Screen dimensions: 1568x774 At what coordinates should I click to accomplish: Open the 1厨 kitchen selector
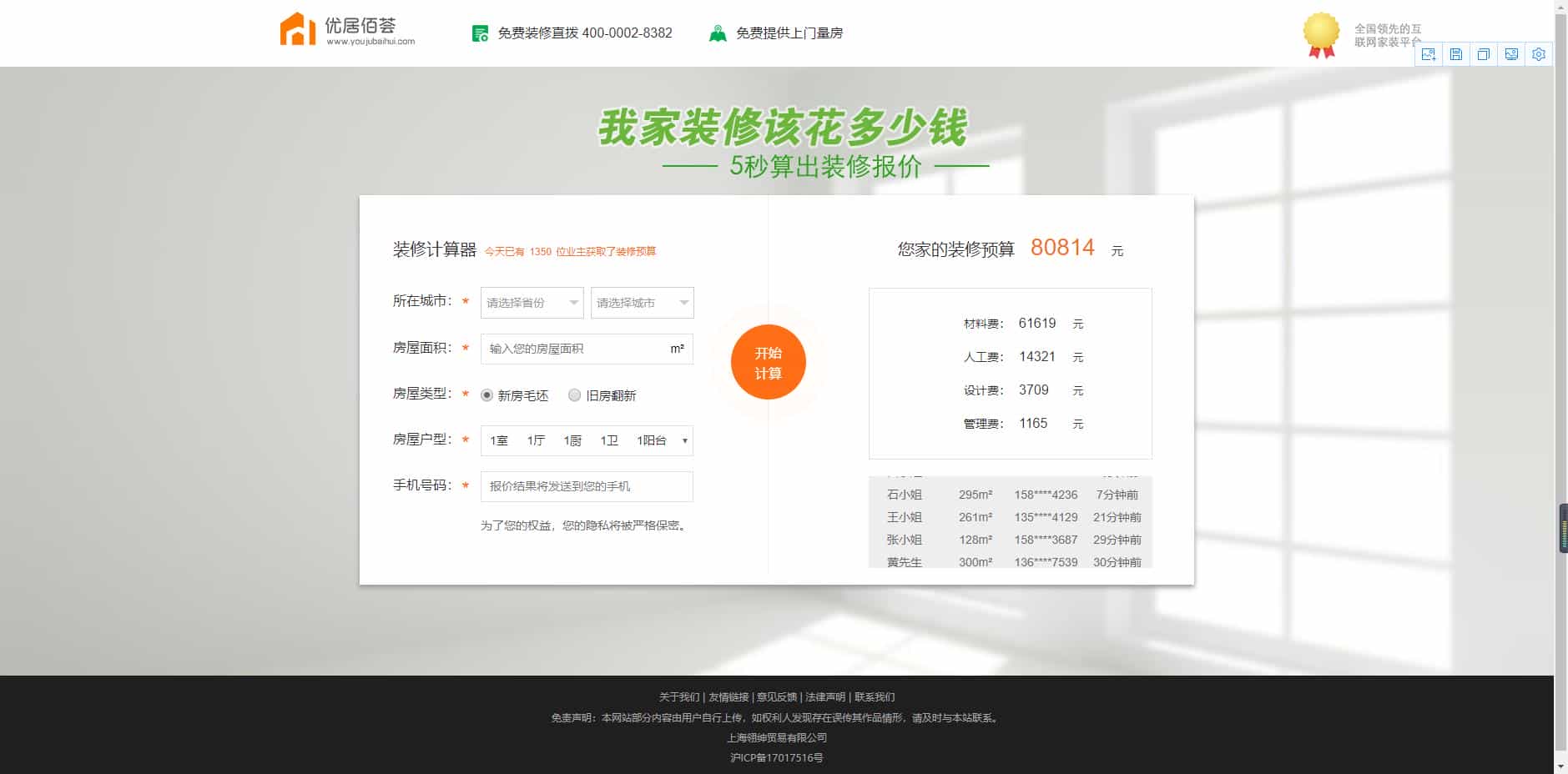tap(572, 440)
